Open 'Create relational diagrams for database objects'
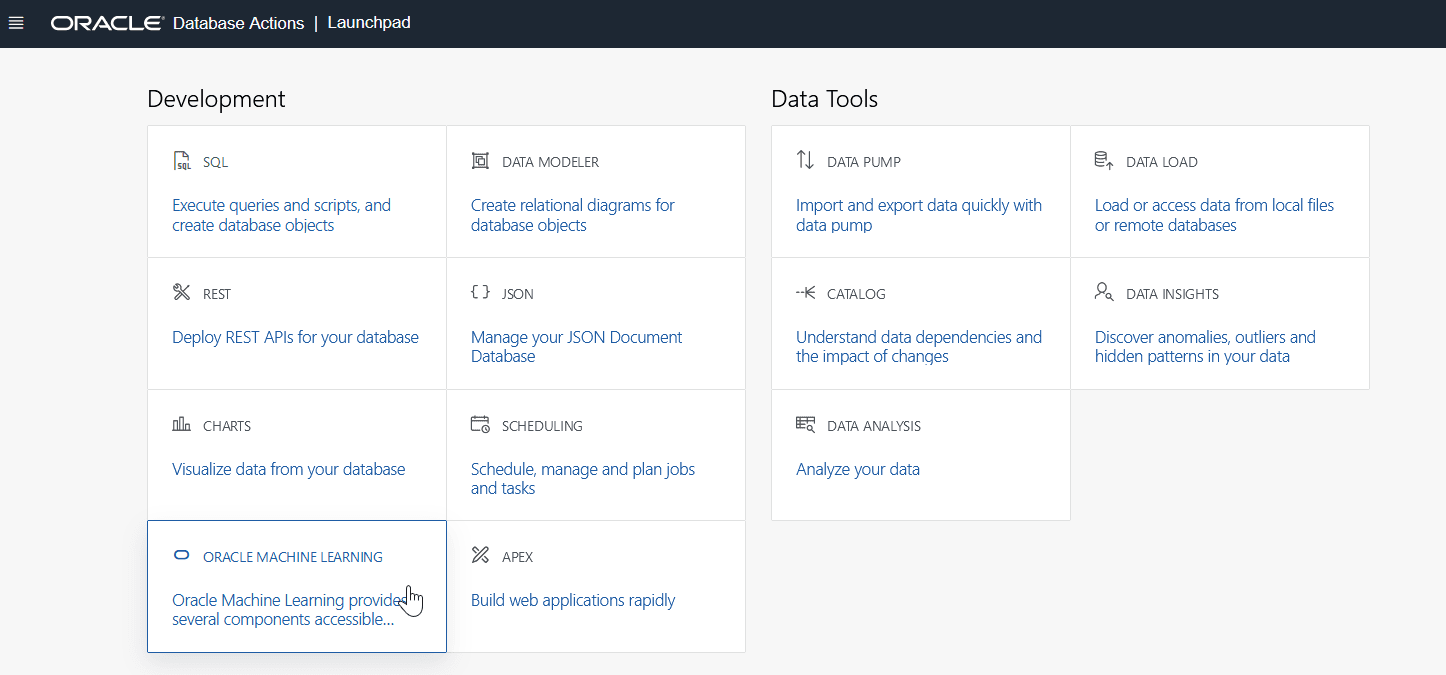Image resolution: width=1446 pixels, height=675 pixels. 573,215
